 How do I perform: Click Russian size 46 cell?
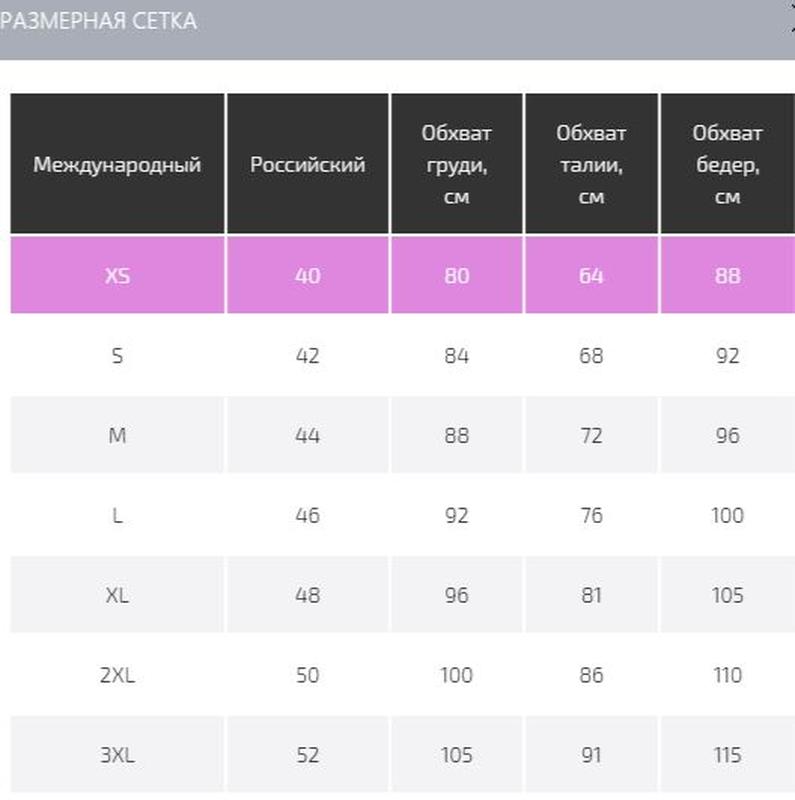308,515
